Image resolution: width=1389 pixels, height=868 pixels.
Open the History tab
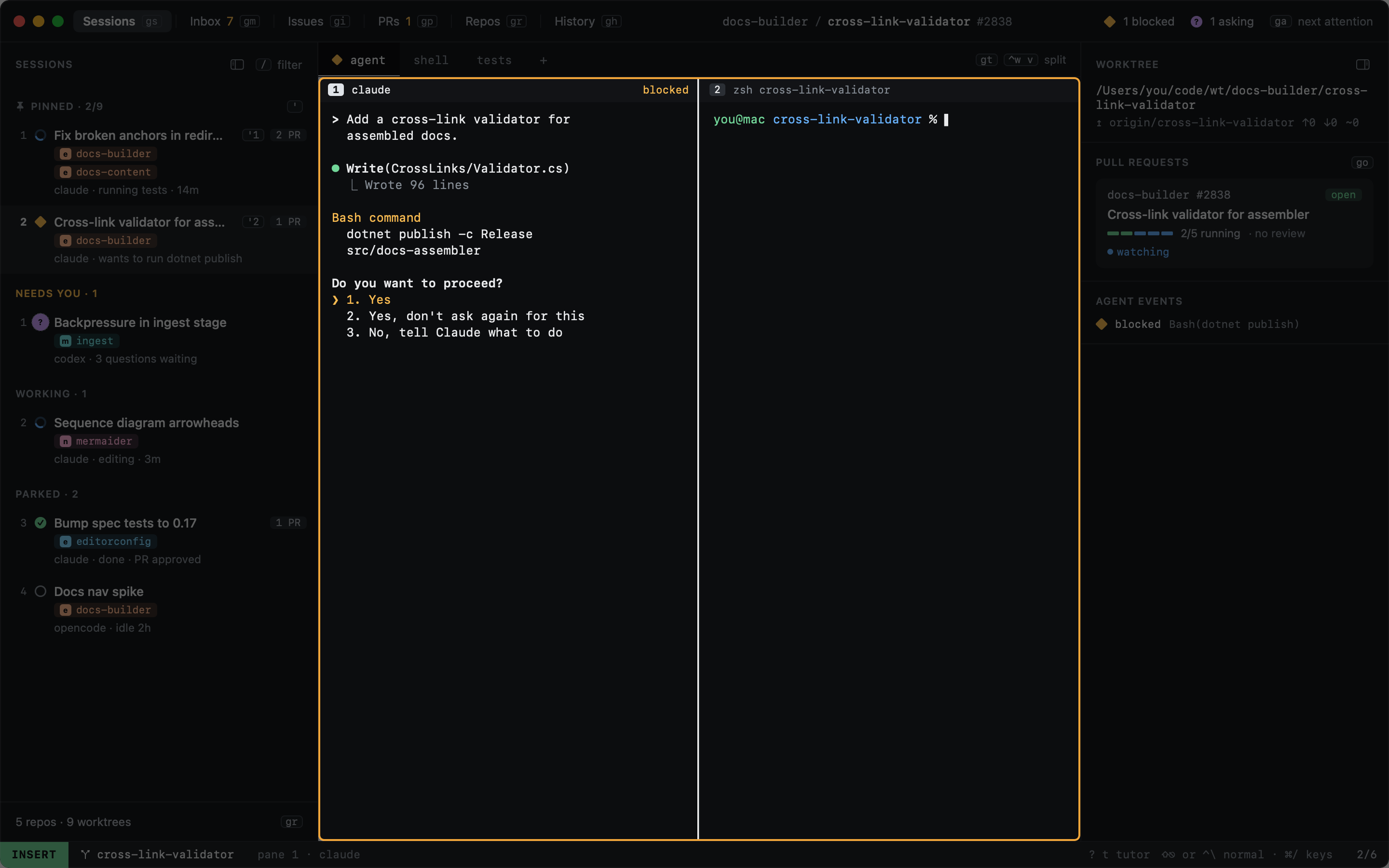pos(587,21)
